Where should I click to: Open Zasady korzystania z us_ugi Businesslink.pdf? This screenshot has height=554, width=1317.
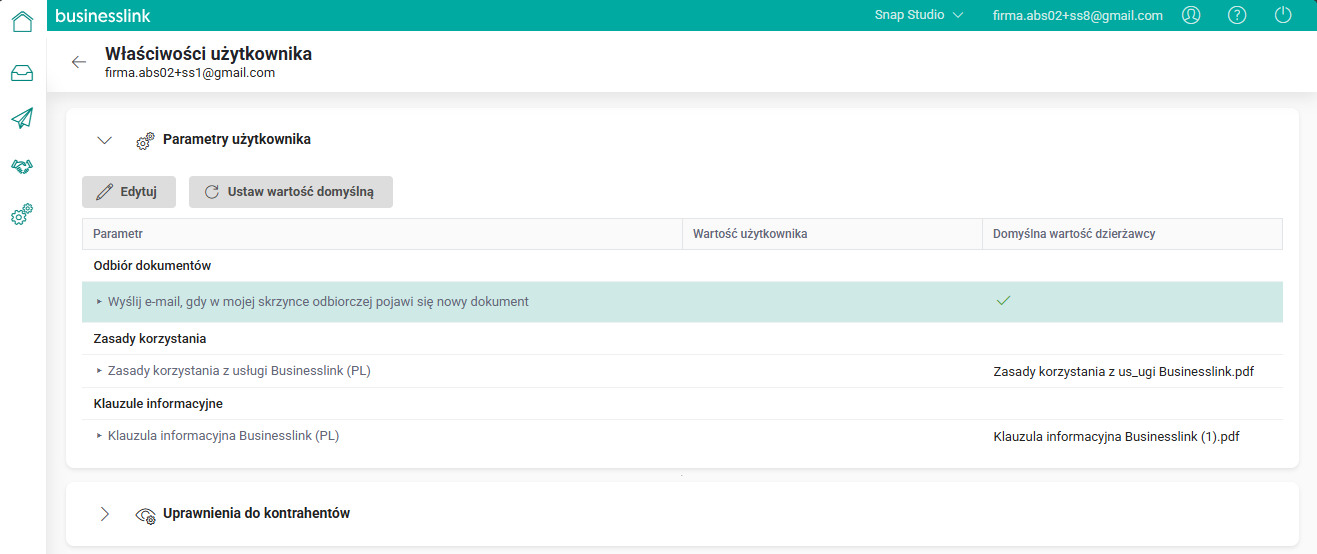click(1123, 372)
